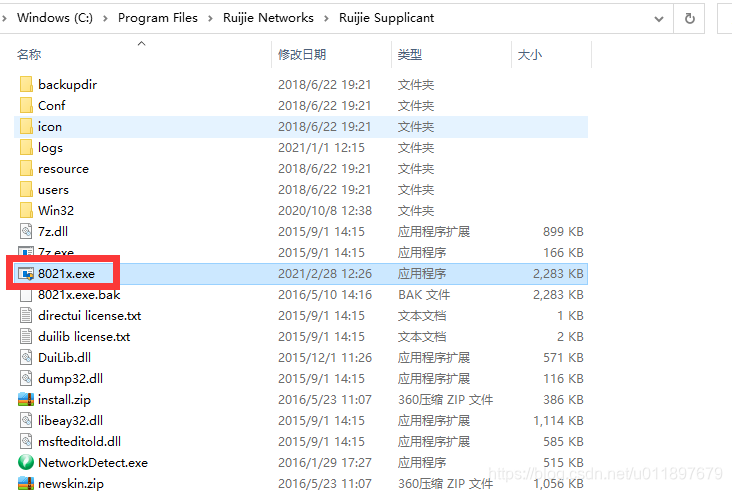Click the libeay32.dll file icon
This screenshot has height=492, width=732.
coord(26,421)
